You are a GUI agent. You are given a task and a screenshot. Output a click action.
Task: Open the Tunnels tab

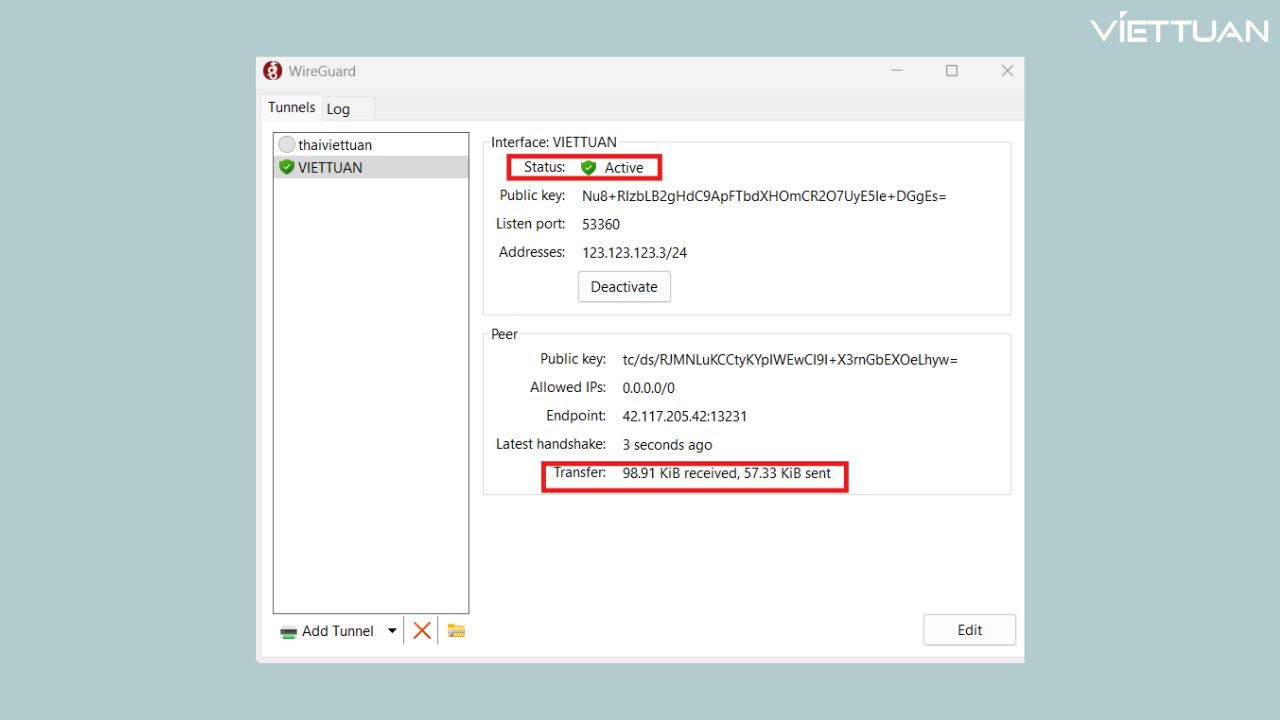[291, 107]
